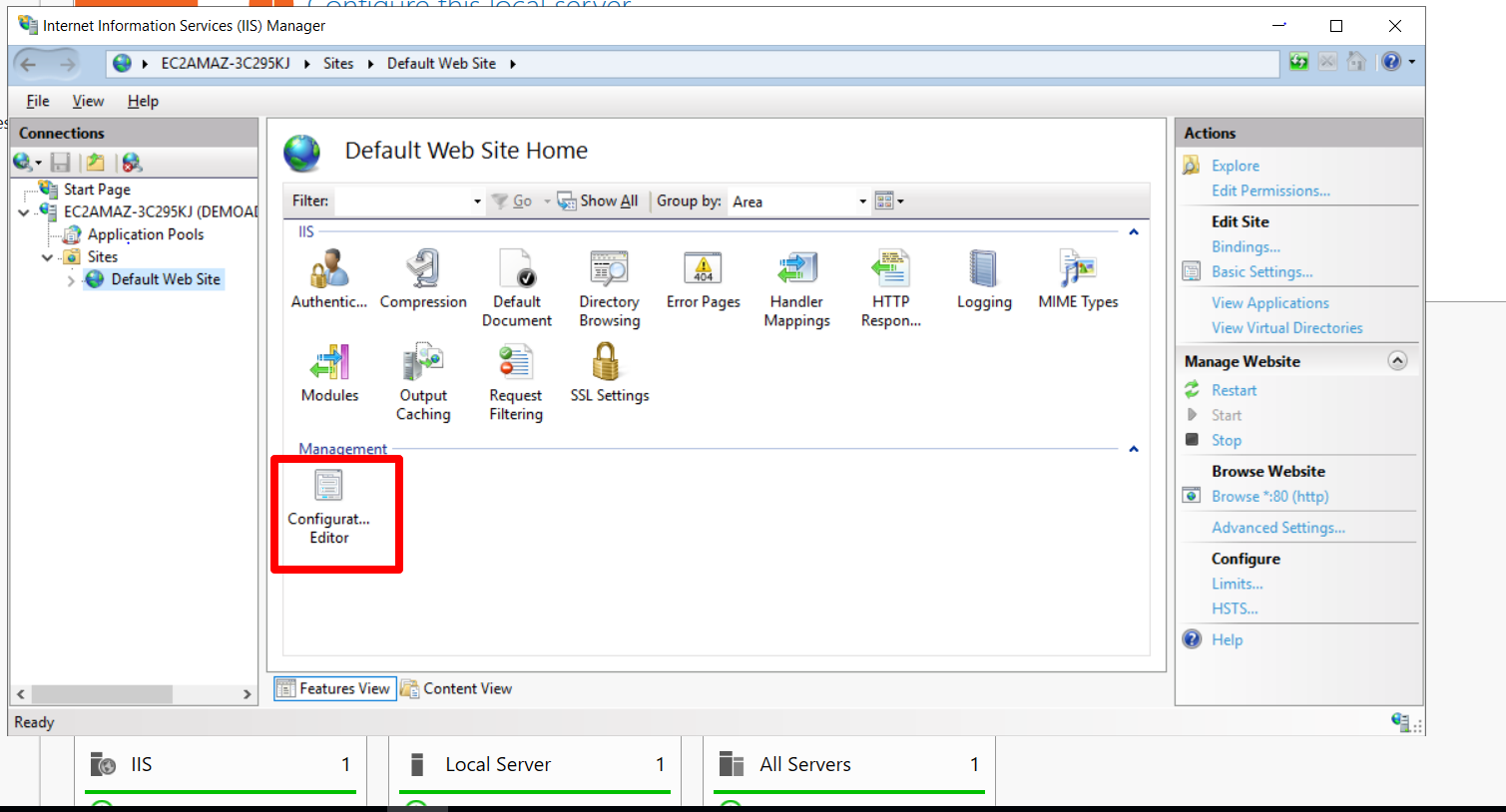Open Output Caching feature

423,383
